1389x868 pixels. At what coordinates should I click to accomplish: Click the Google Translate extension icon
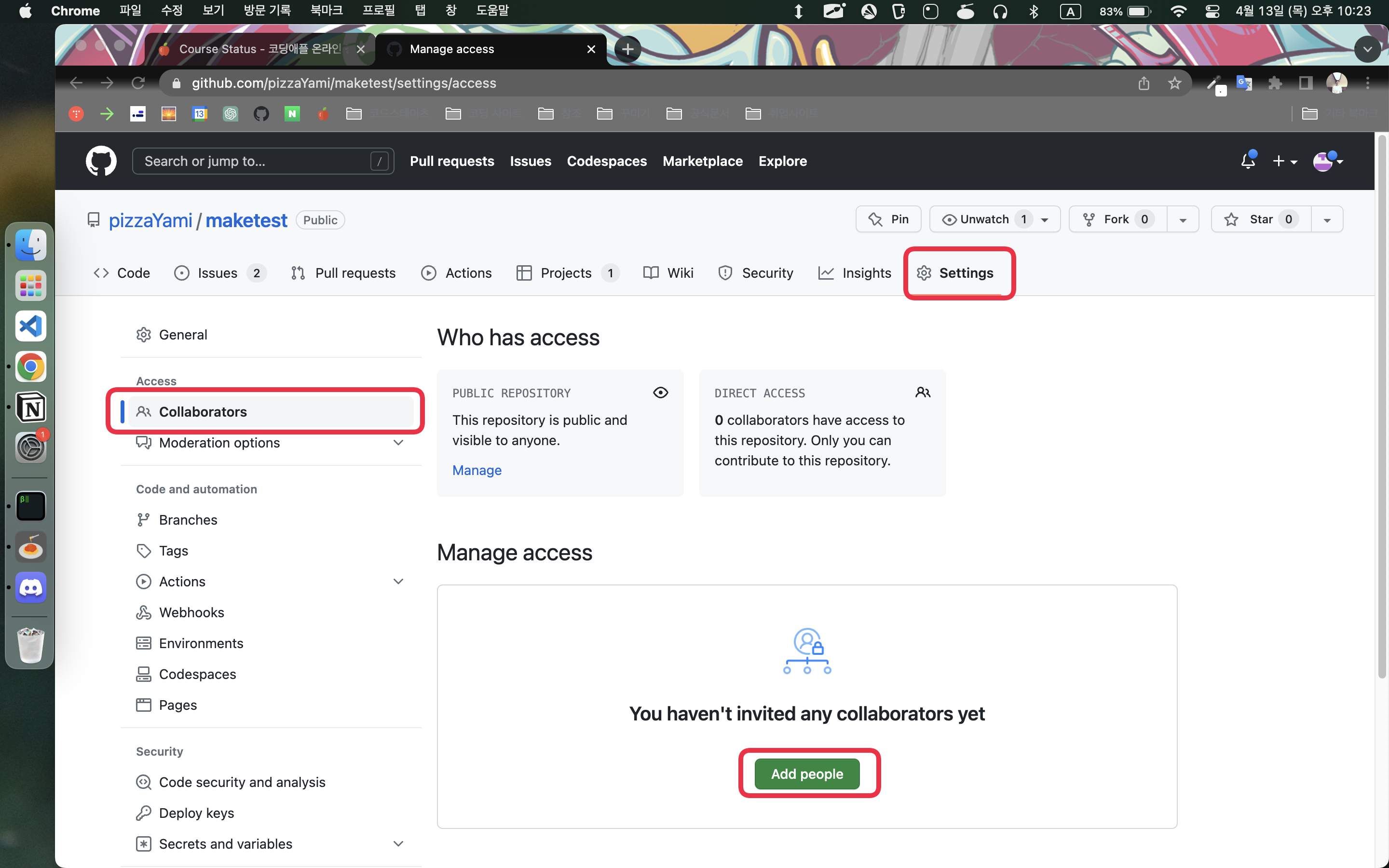click(1244, 83)
